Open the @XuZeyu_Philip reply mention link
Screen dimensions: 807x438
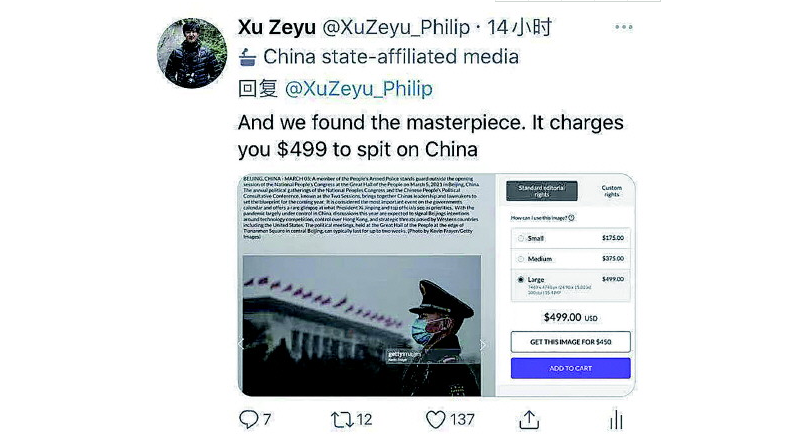pos(359,89)
